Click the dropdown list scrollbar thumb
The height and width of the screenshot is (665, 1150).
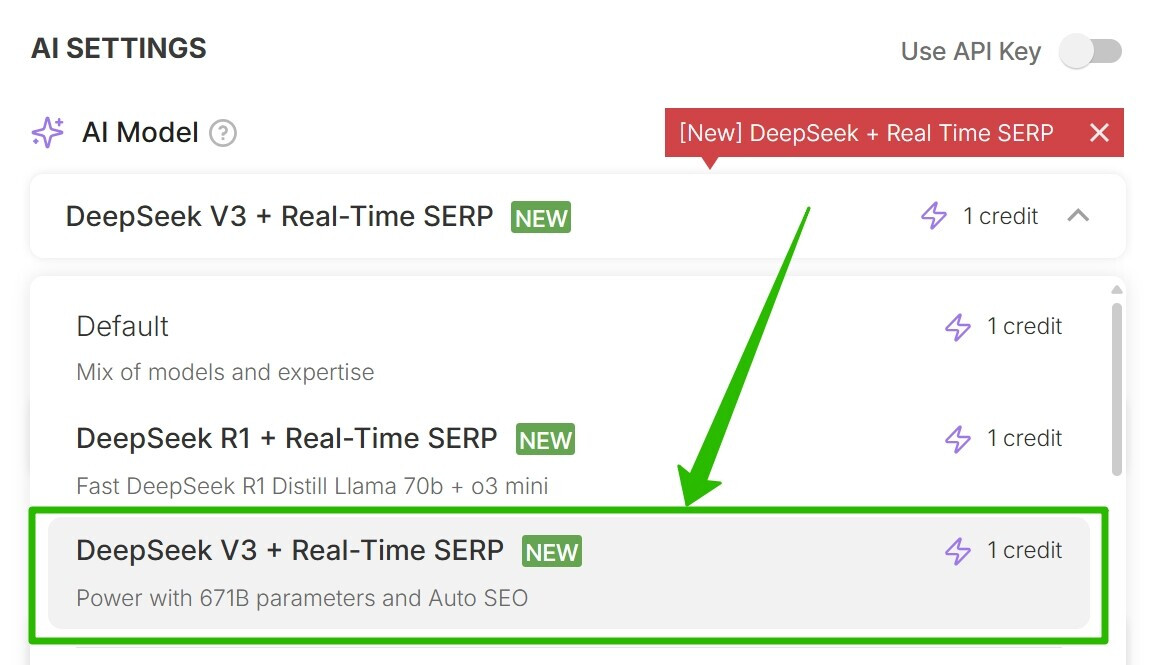click(x=1117, y=390)
